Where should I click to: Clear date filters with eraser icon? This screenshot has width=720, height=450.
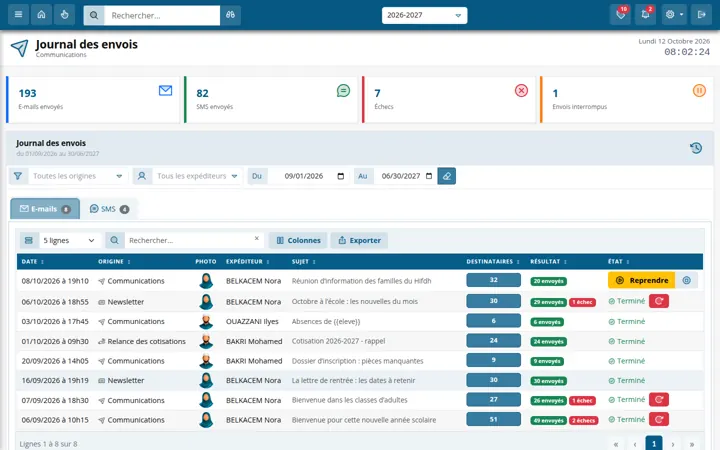[446, 176]
